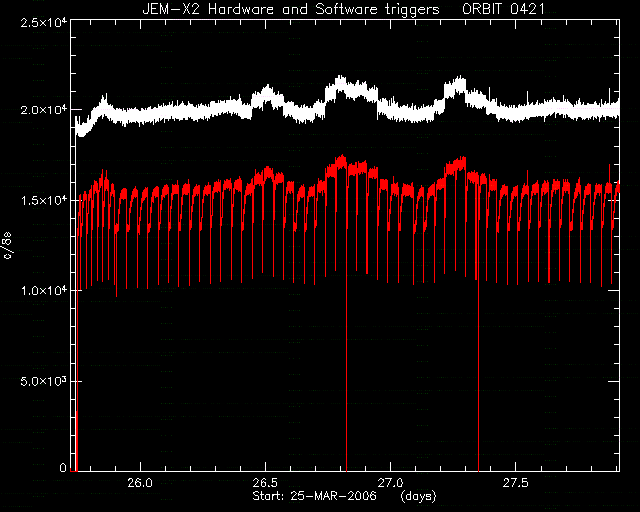640x512 pixels.
Task: Click the JEM-X2 Hardware and Software triggers title
Action: tap(291, 9)
